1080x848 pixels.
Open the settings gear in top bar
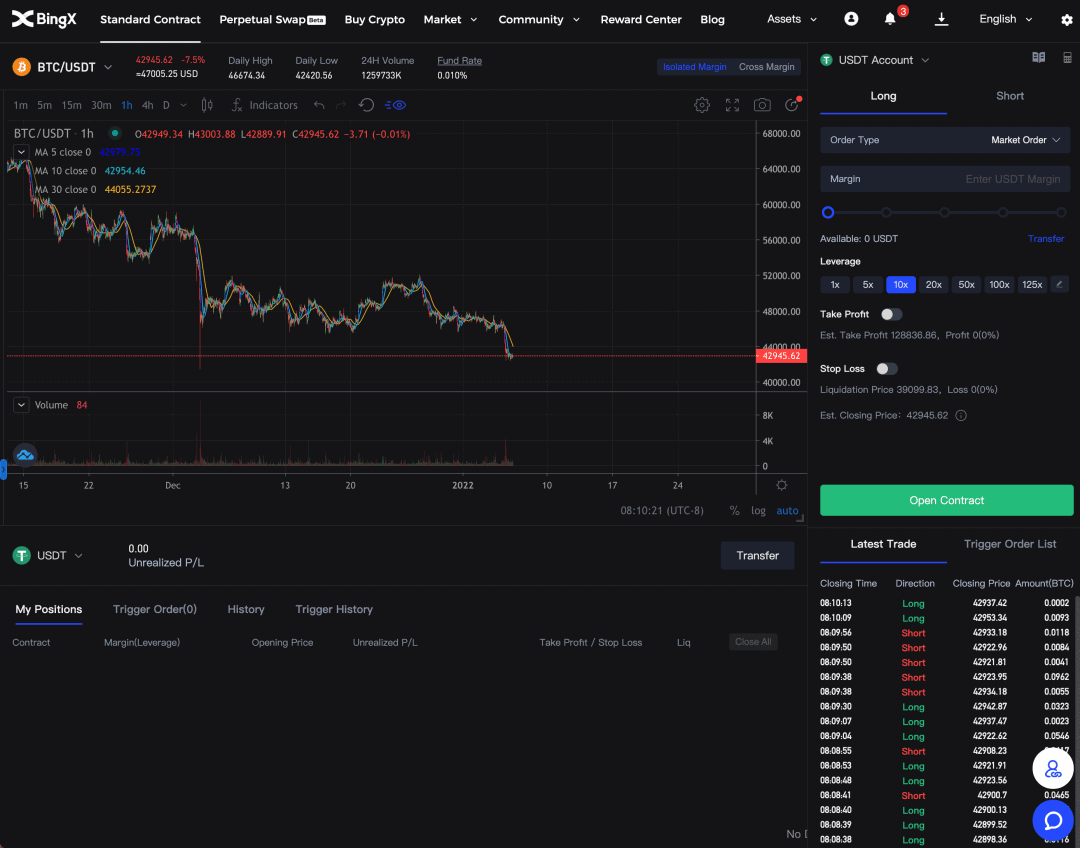[x=1067, y=20]
